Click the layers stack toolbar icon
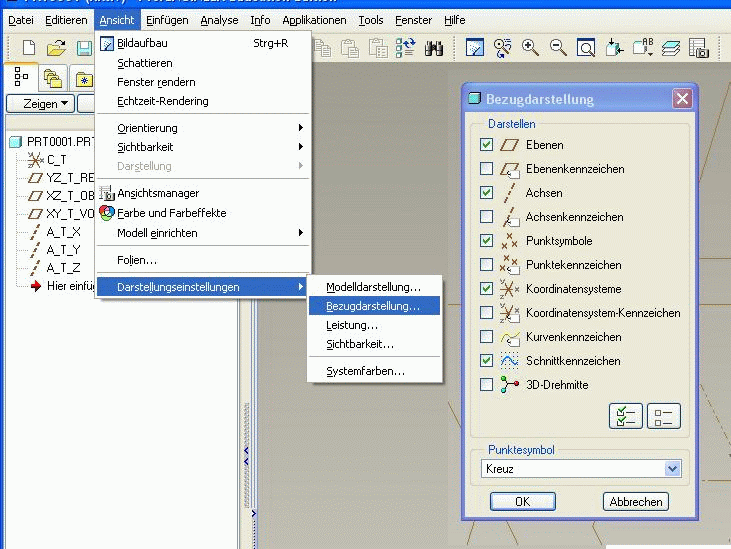Screen dimensions: 731x549 [x=670, y=48]
